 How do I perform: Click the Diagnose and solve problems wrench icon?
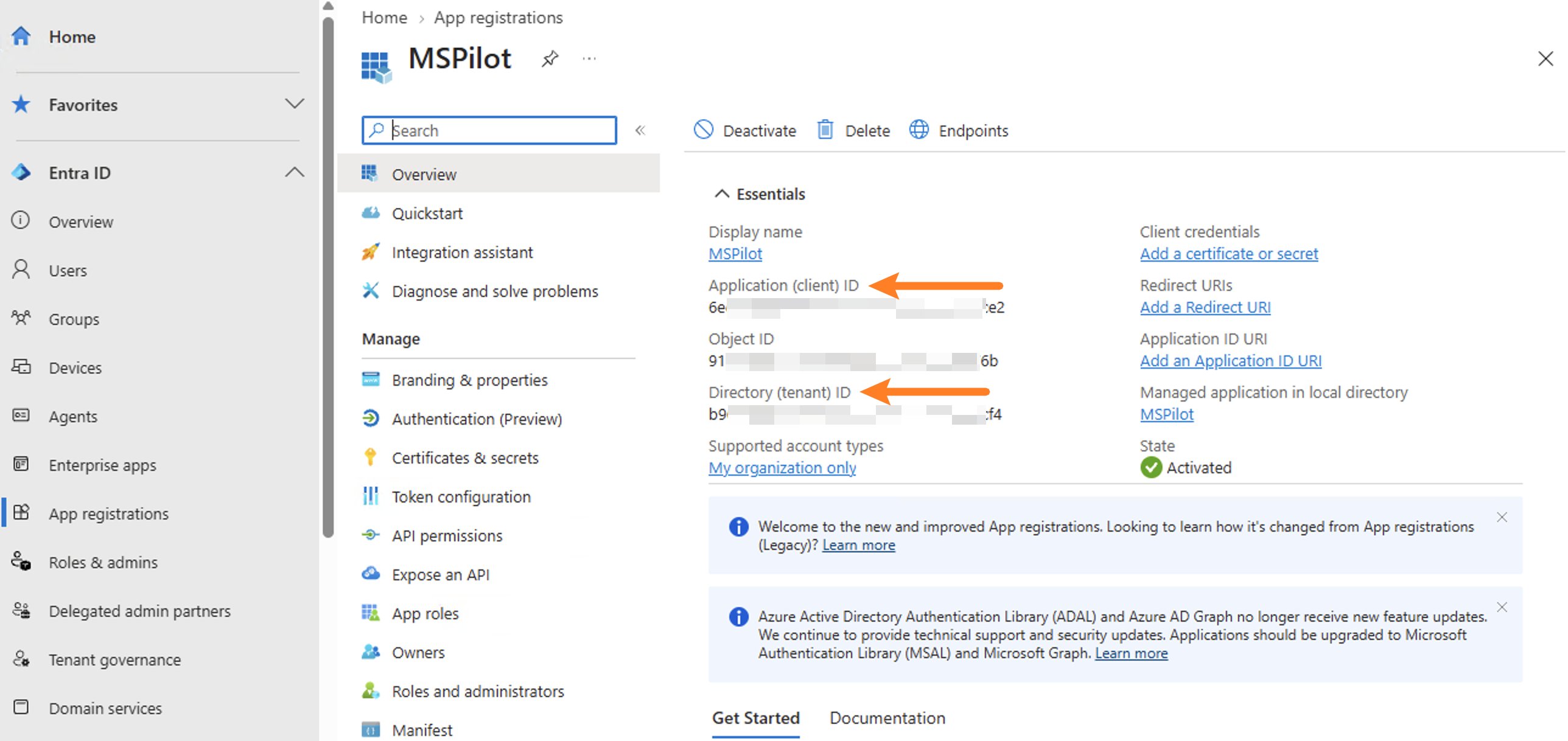click(x=371, y=291)
